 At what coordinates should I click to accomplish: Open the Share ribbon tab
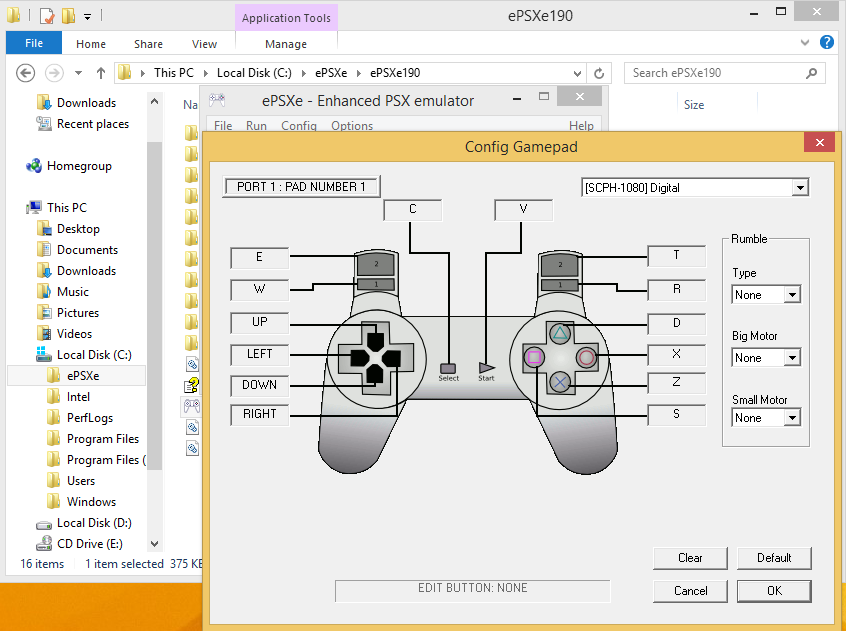148,44
